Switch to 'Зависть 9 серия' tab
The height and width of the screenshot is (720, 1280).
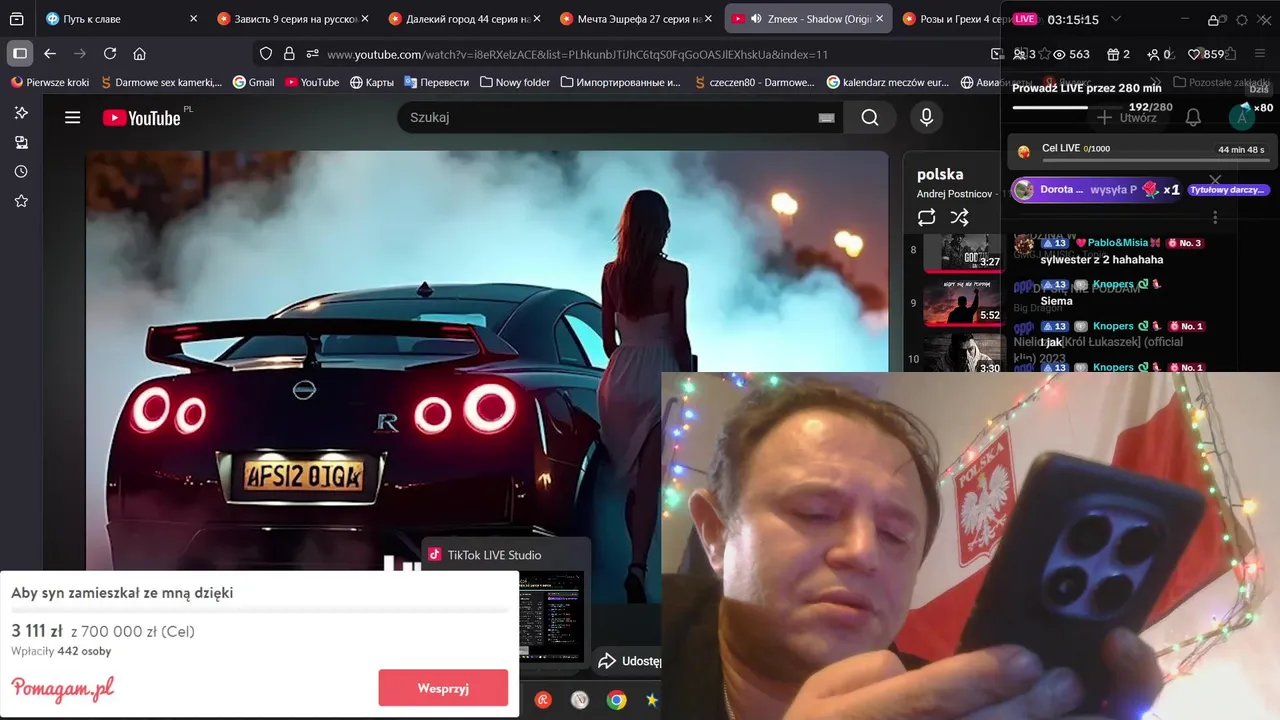tap(292, 19)
